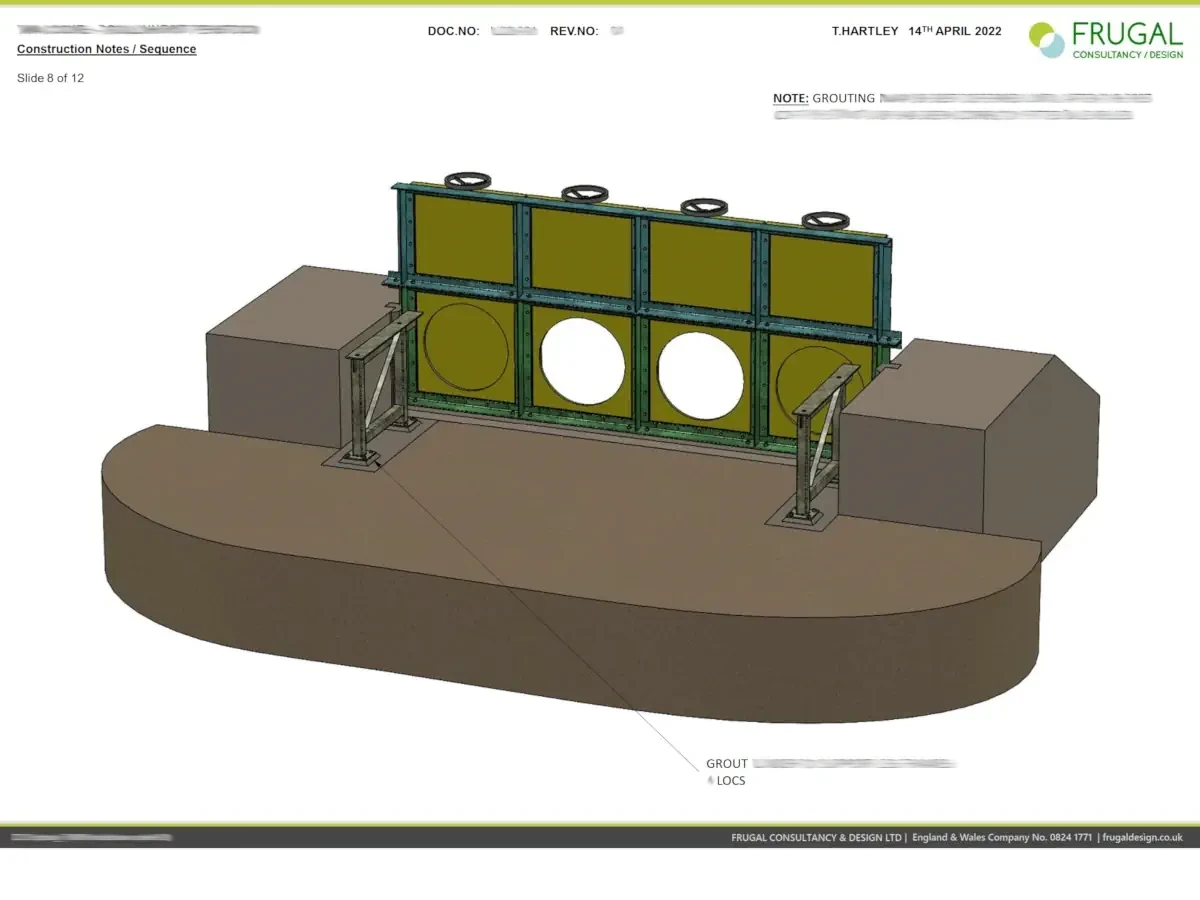Select the leftmost handwheel on the gate
1200x900 pixels.
tap(467, 181)
